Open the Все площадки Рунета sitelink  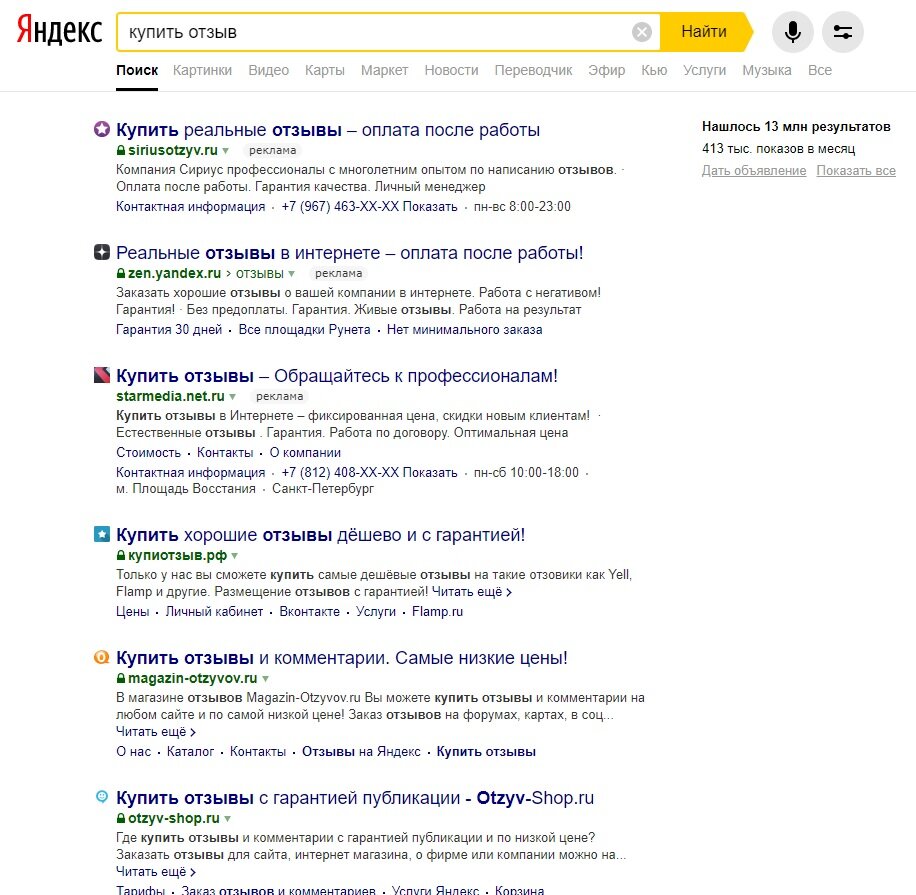(x=304, y=329)
